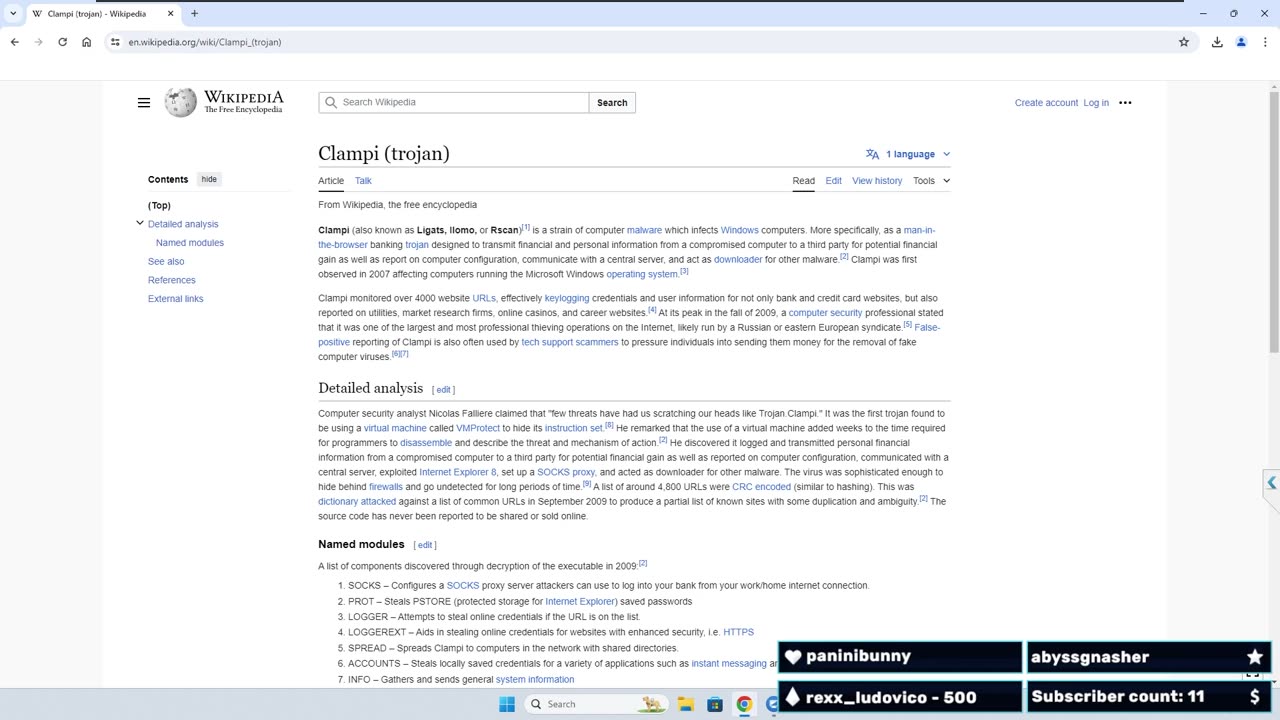
Task: Go to Named modules in Contents
Action: pos(190,243)
